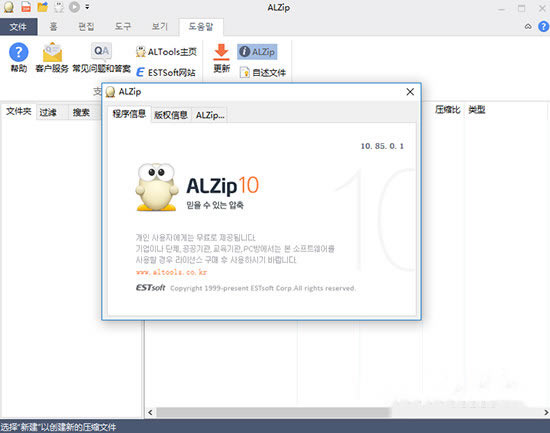Open ESTSoft website ribbon item
The height and width of the screenshot is (433, 550).
(166, 72)
